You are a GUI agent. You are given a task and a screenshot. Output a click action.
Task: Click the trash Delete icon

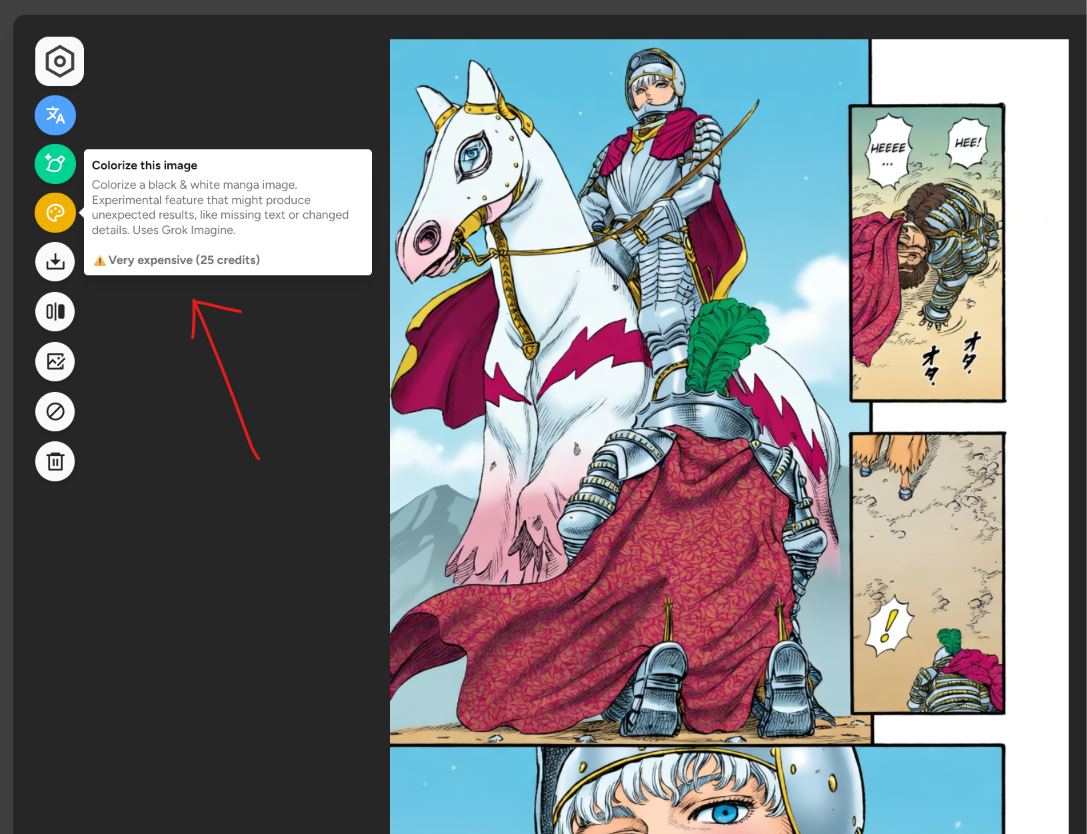pos(55,461)
